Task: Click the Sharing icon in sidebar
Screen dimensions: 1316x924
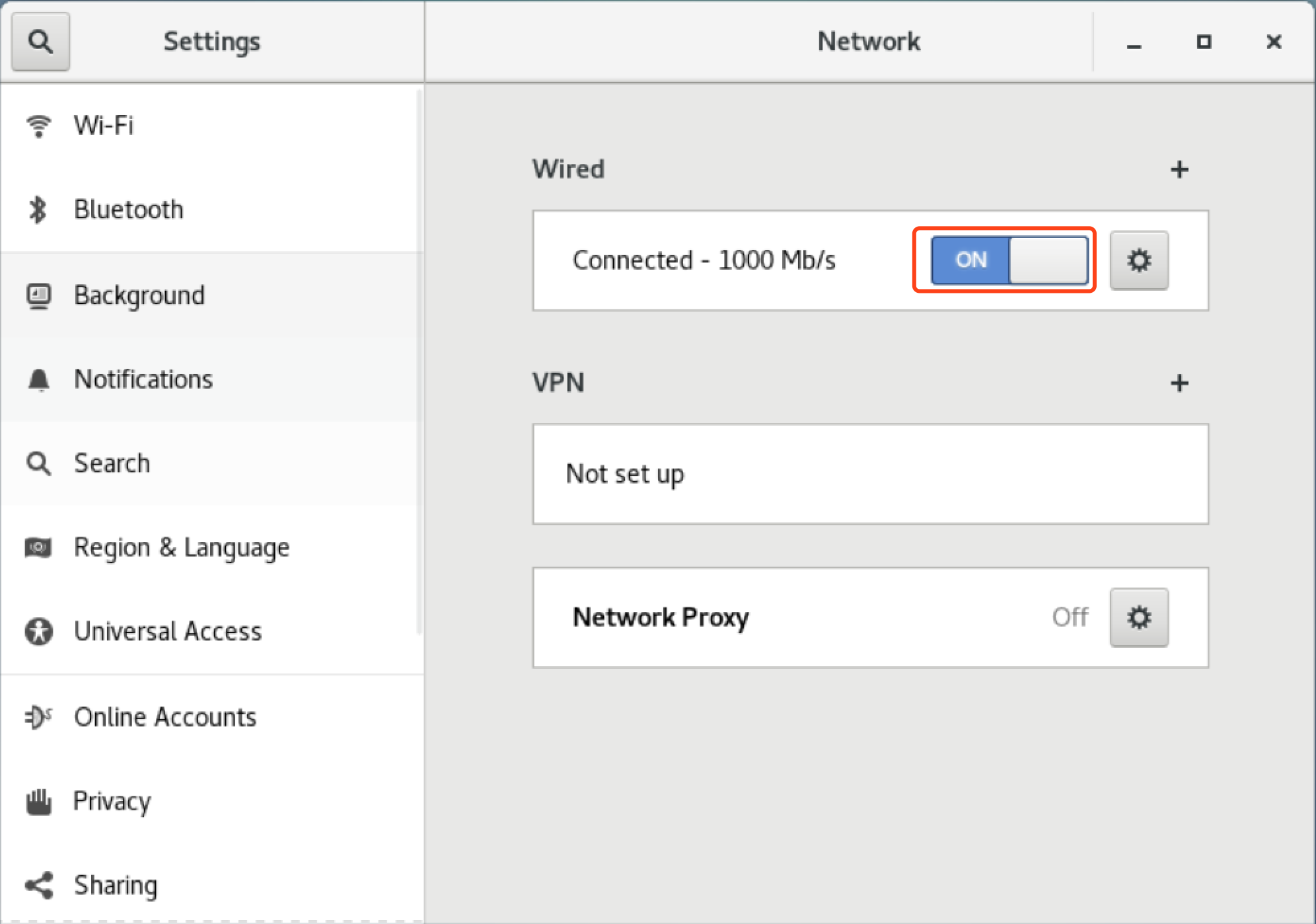Action: coord(38,886)
